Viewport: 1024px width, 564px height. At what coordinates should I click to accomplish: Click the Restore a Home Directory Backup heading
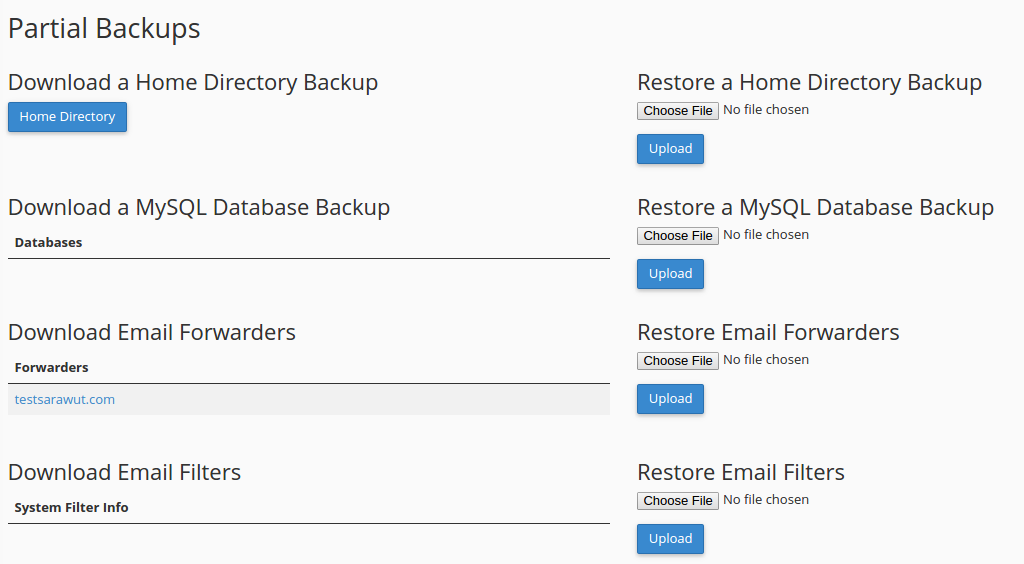click(809, 83)
